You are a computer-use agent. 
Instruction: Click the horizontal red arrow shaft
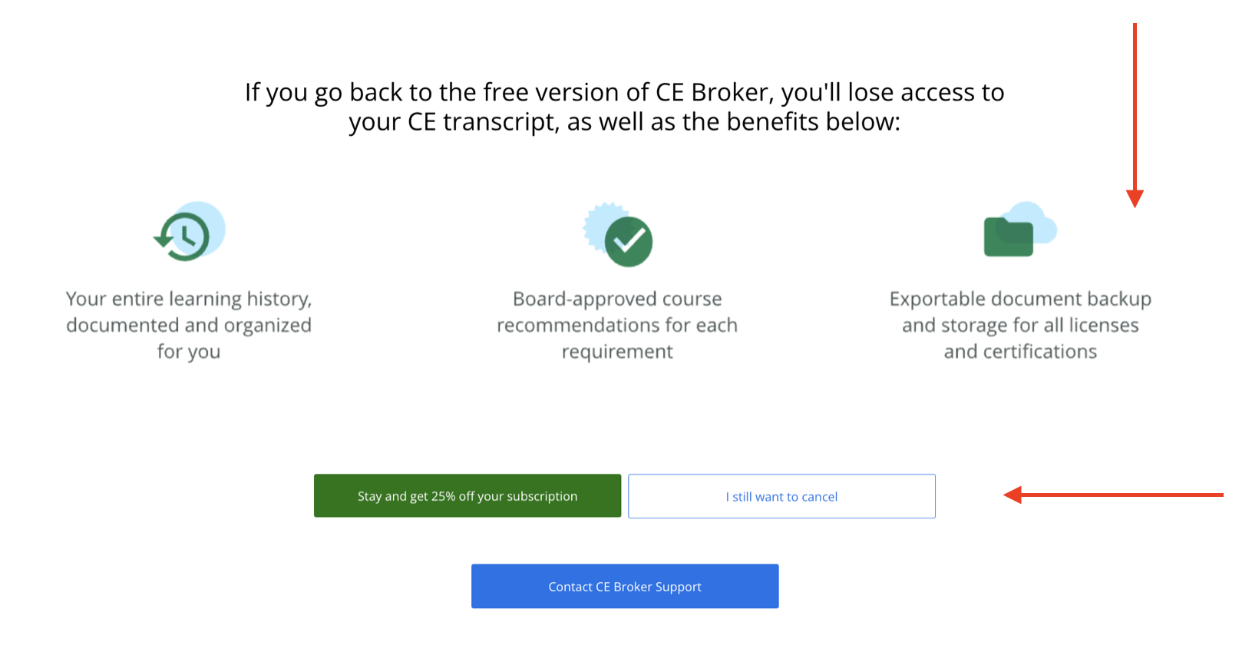pyautogui.click(x=1122, y=494)
